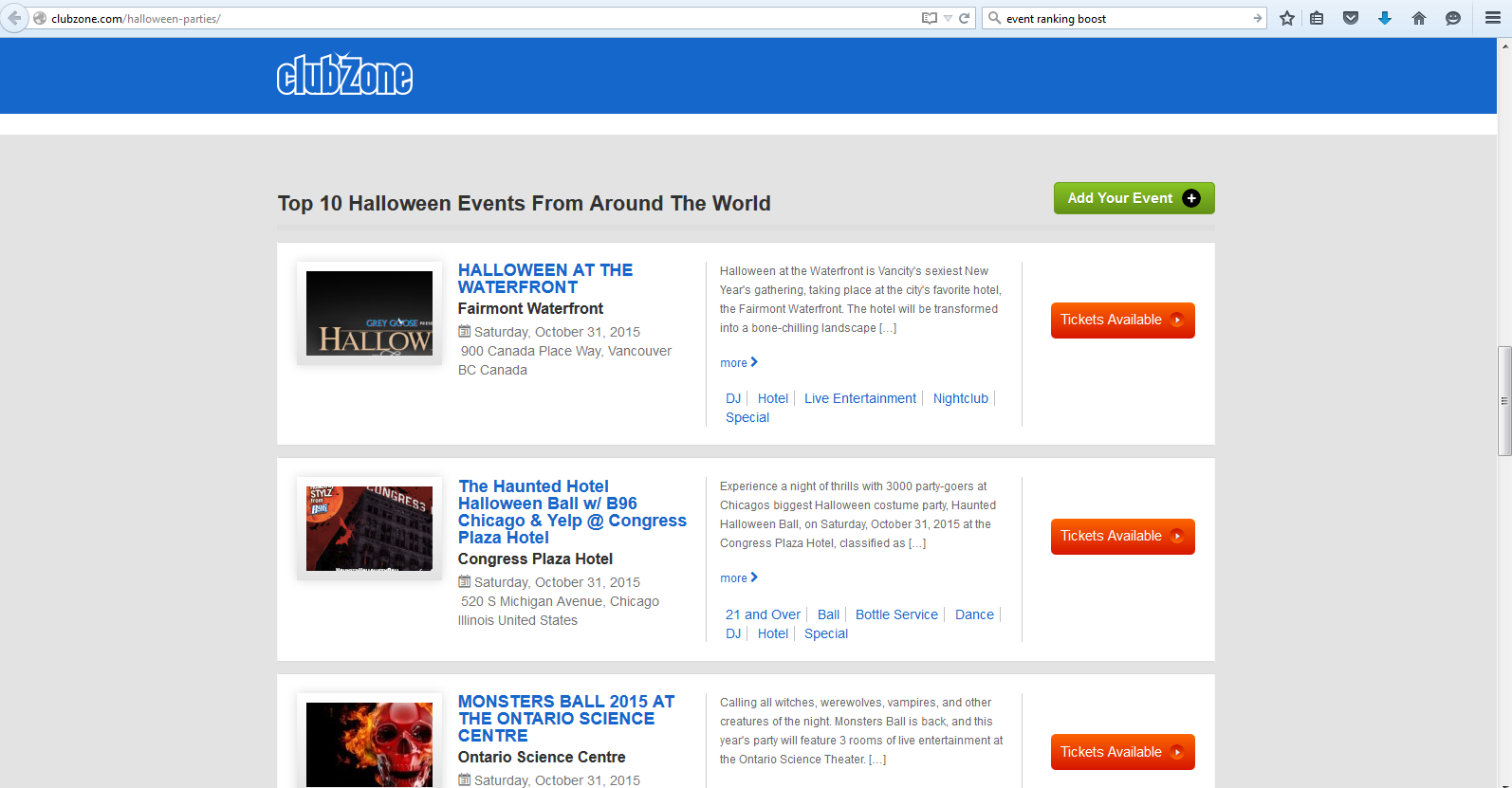Viewport: 1512px width, 788px height.
Task: Click 'Congress Plaza Hotel' venue name
Action: tap(535, 559)
